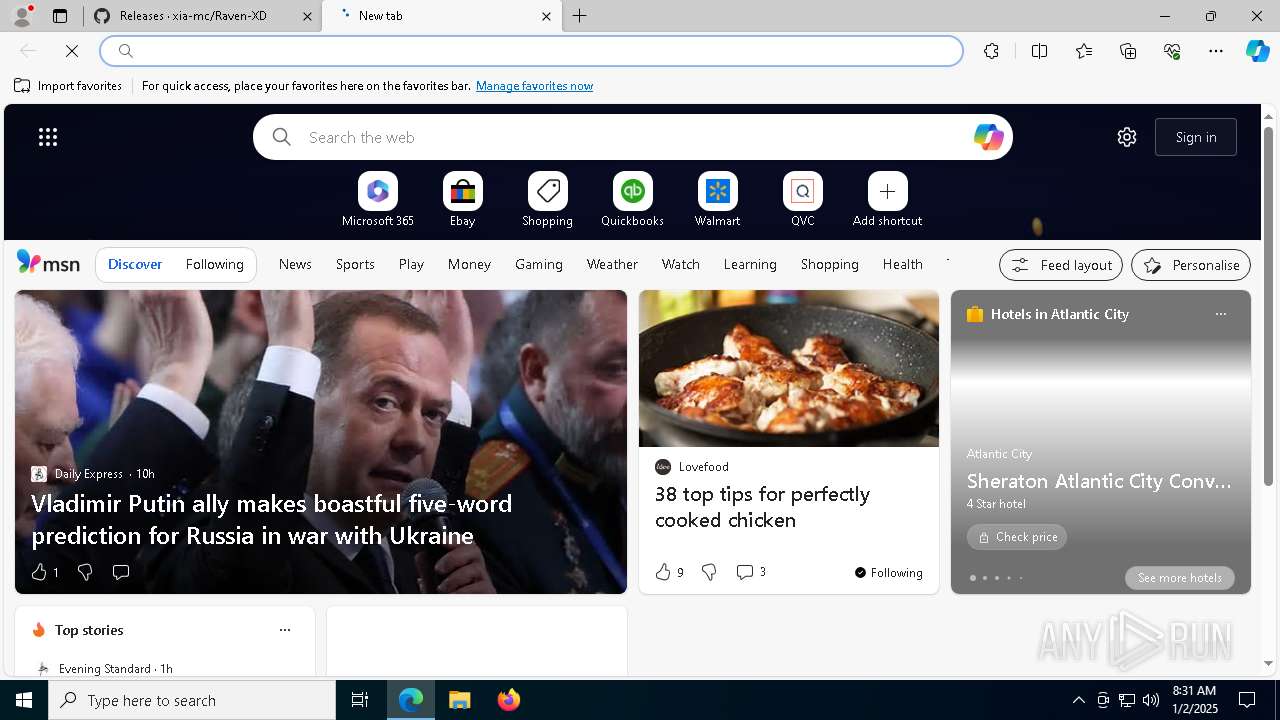Click Import favorites
This screenshot has height=720, width=1280.
pyautogui.click(x=68, y=86)
